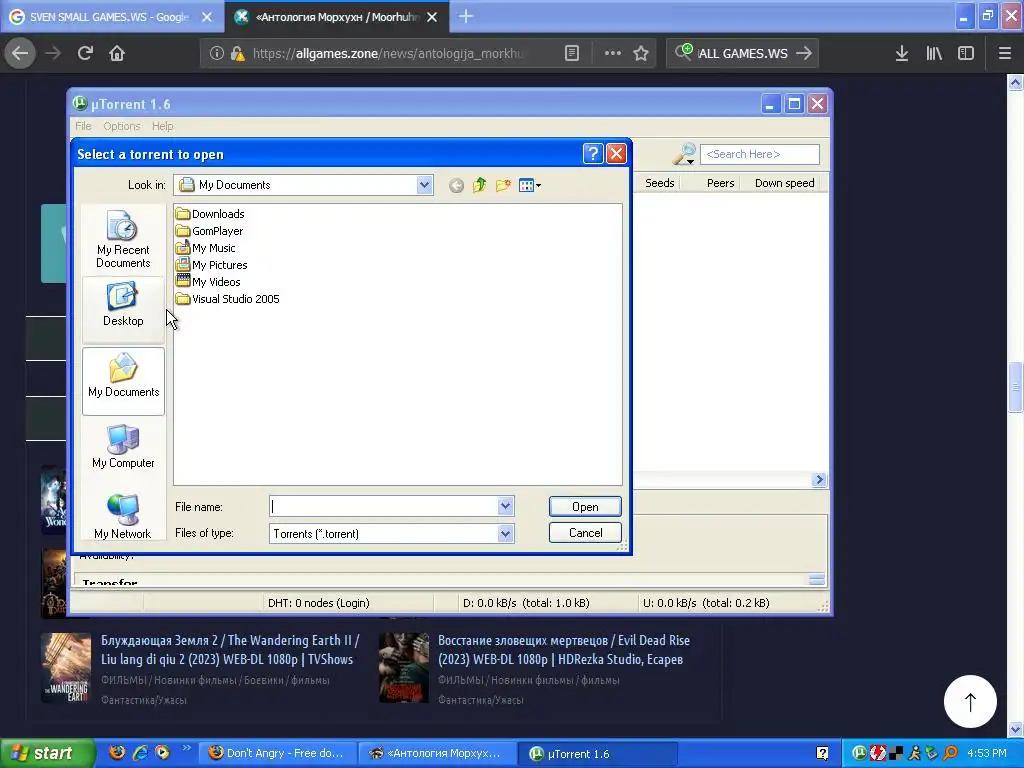Viewport: 1024px width, 768px height.
Task: Click the µTorrent search magnifier icon
Action: 684,154
